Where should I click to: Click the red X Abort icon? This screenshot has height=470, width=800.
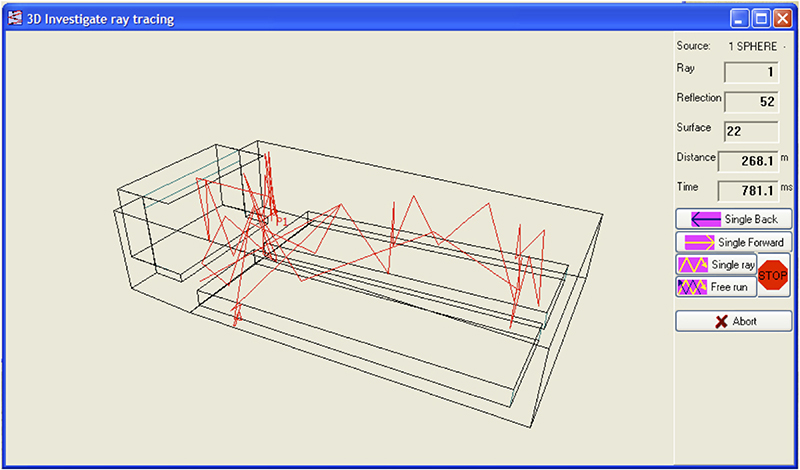[x=721, y=321]
